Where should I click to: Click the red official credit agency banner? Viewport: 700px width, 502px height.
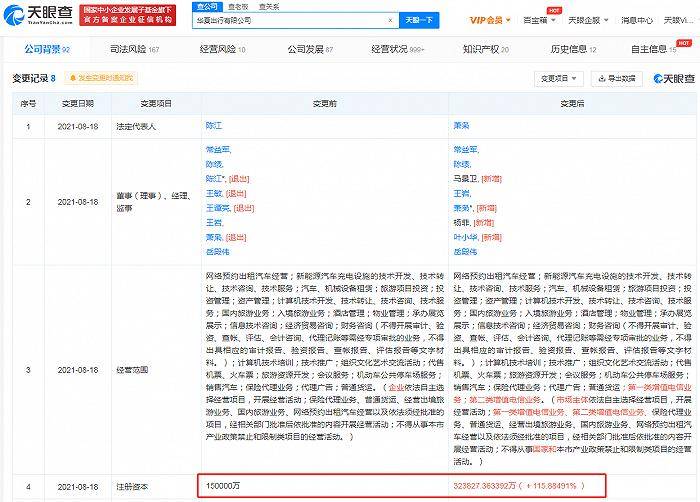(x=128, y=15)
